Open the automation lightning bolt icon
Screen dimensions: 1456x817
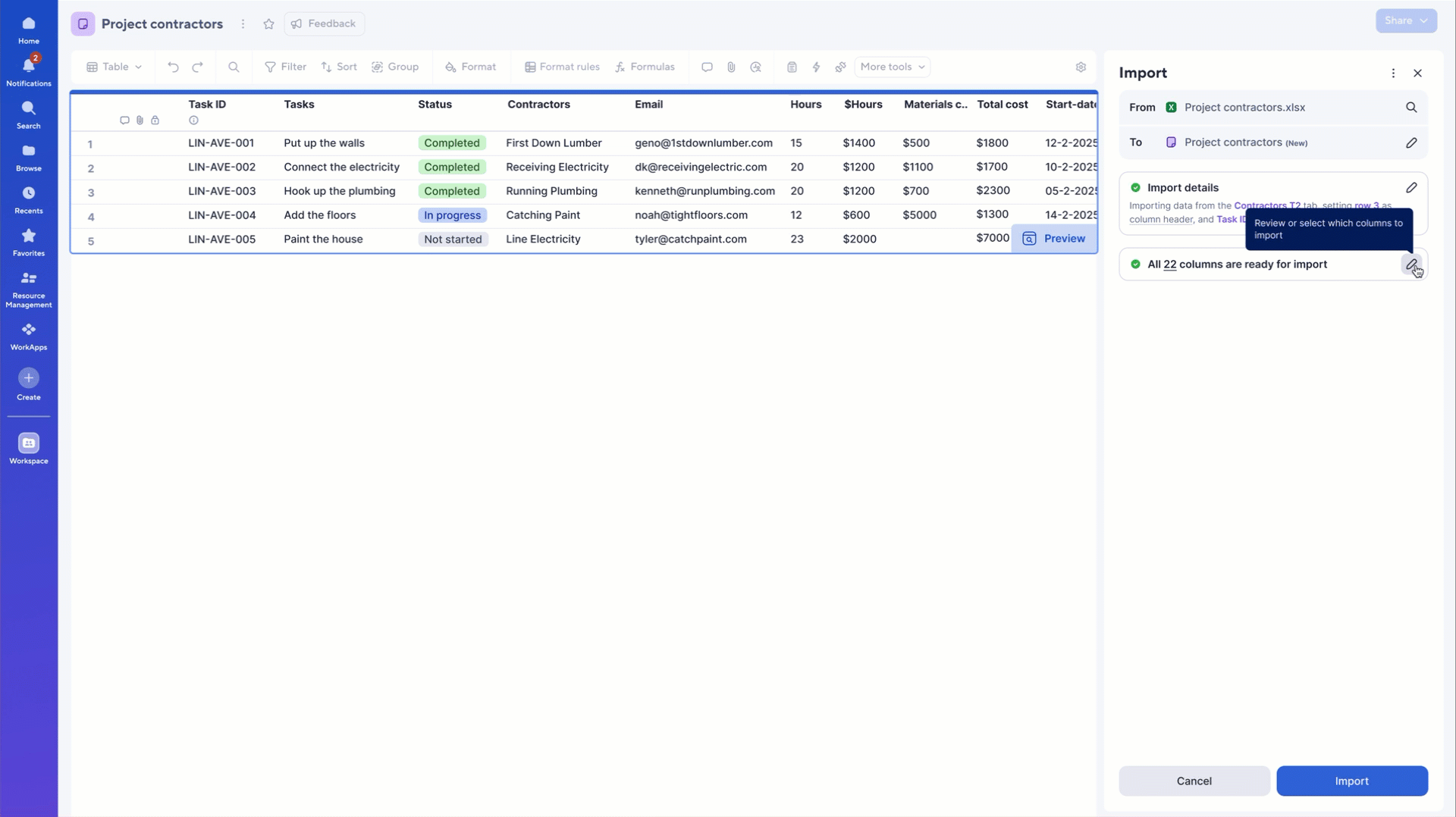click(816, 67)
